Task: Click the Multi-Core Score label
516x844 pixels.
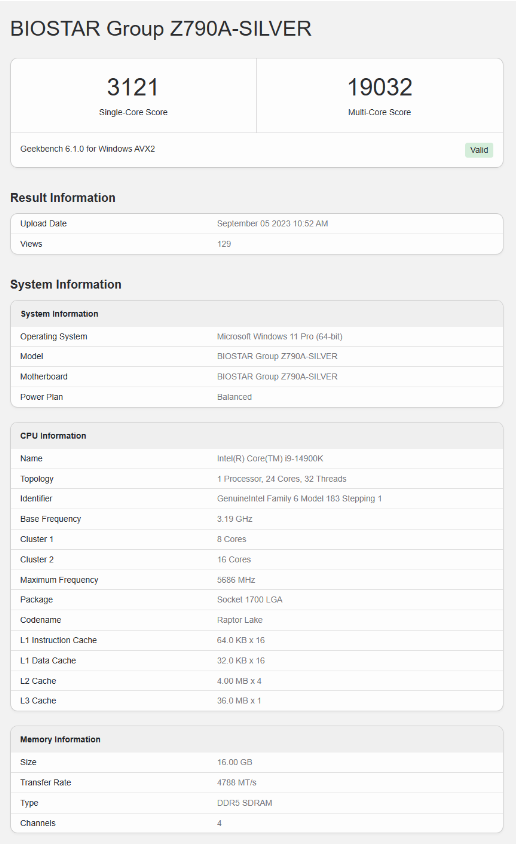Action: [379, 112]
